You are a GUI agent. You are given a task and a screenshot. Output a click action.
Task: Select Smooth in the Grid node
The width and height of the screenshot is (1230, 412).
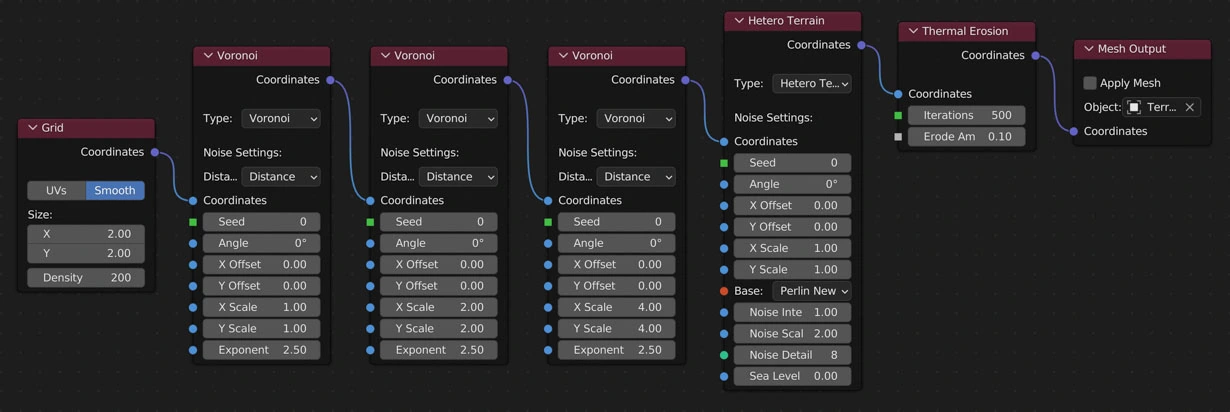[x=115, y=190]
